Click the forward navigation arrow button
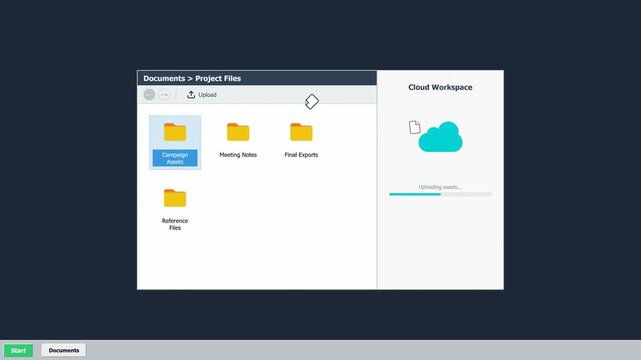Screen dimensions: 641x360 pos(164,95)
